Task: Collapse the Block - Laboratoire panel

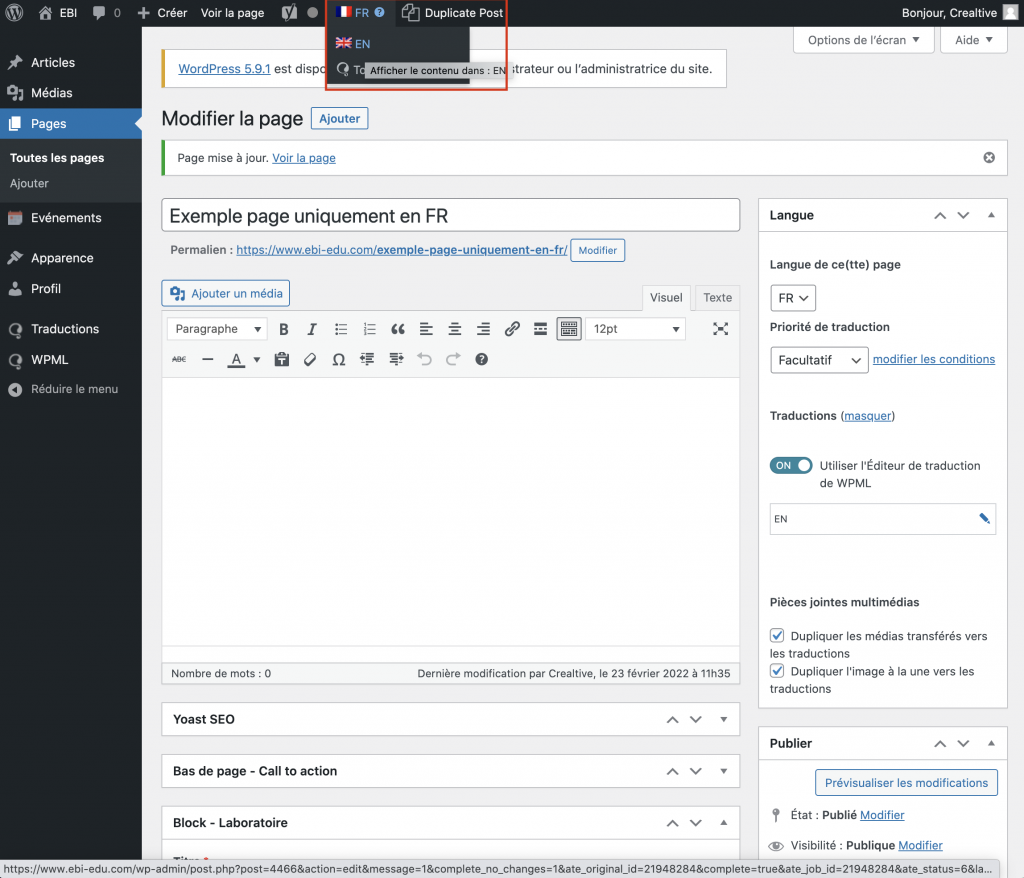Action: (x=724, y=823)
